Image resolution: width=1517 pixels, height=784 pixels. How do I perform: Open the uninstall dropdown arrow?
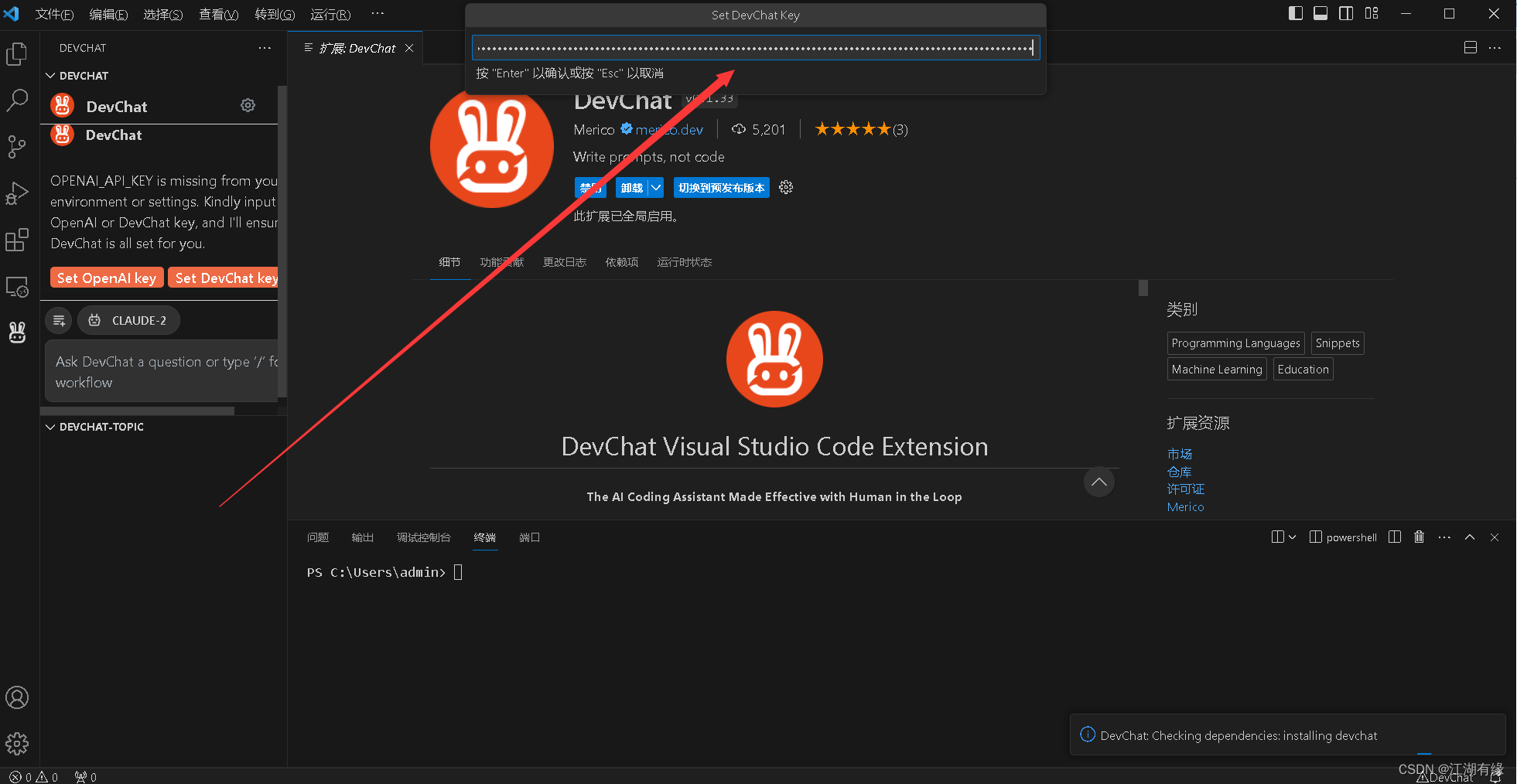click(x=656, y=188)
